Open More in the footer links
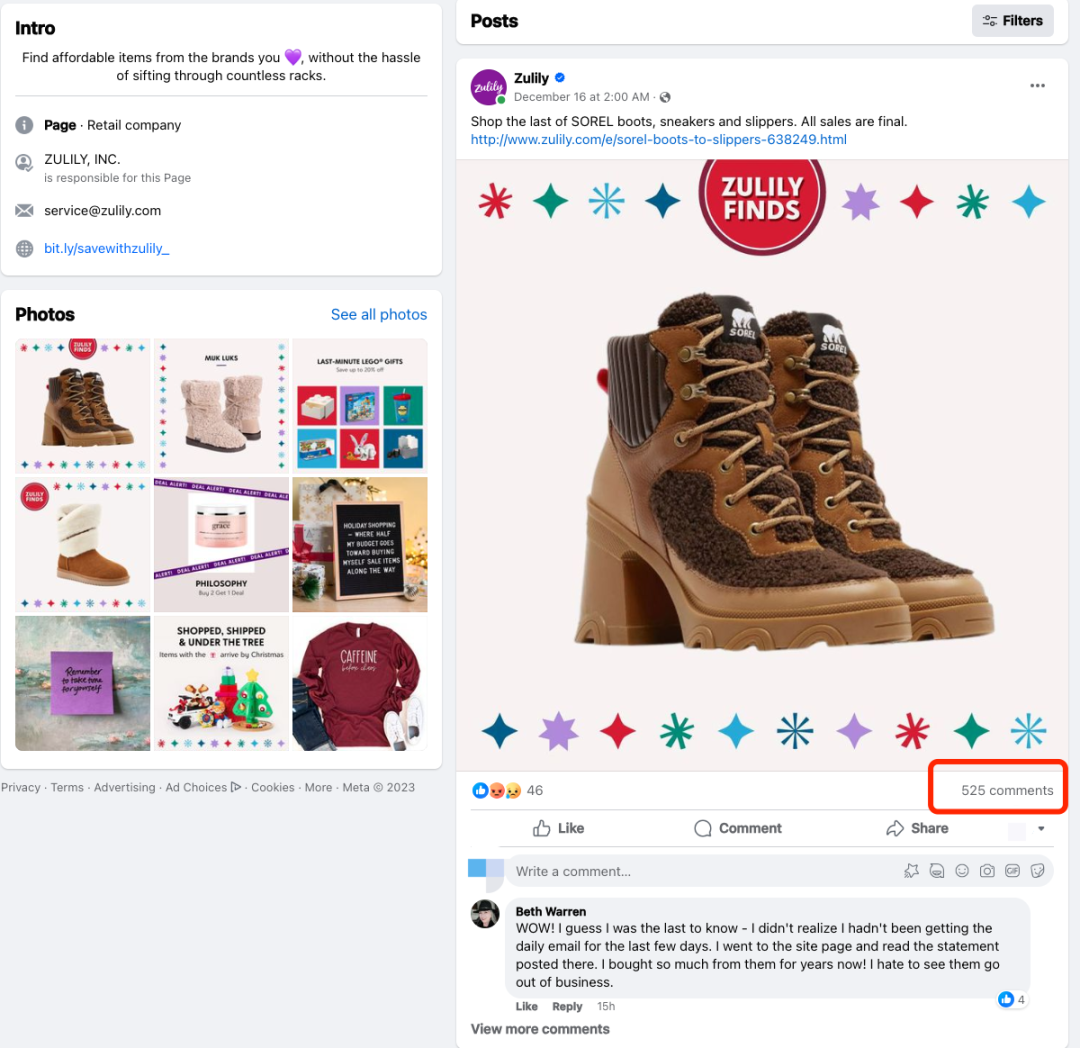The image size is (1080, 1048). [x=318, y=787]
